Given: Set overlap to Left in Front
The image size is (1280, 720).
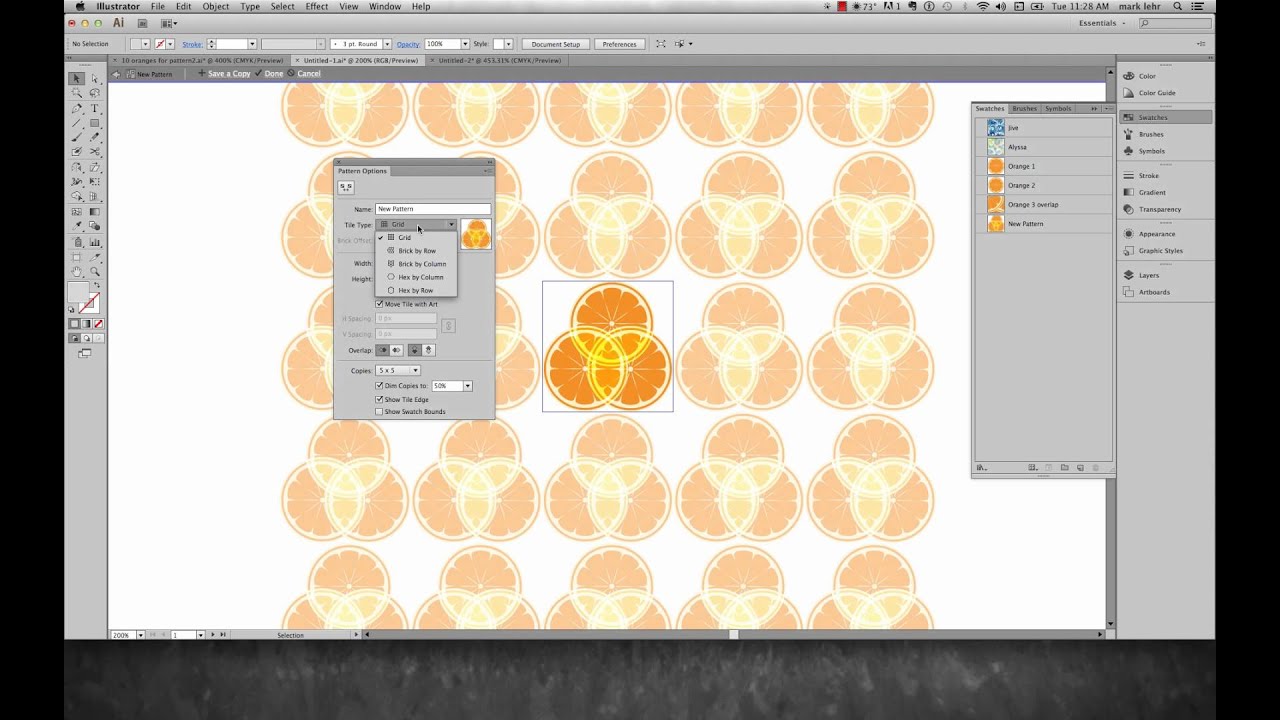Looking at the screenshot, I should (x=382, y=350).
